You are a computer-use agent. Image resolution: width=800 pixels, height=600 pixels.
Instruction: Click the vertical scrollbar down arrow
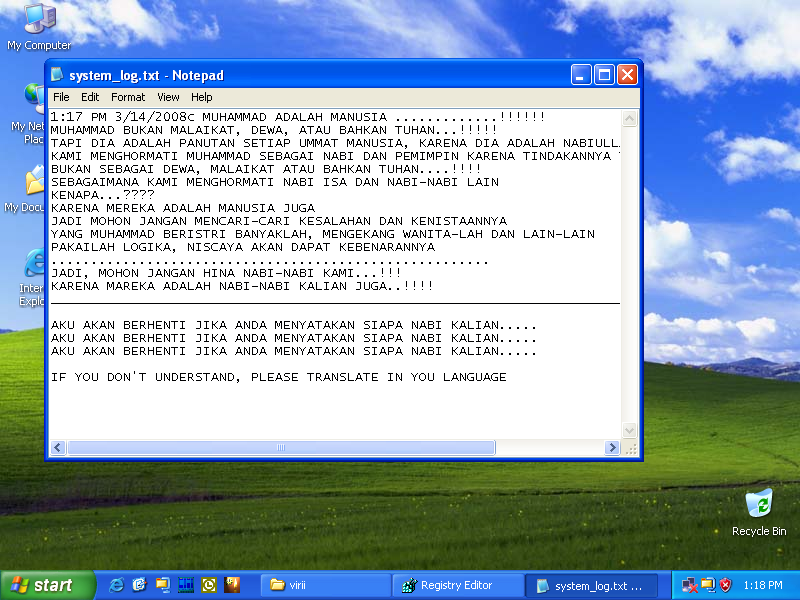[x=630, y=430]
